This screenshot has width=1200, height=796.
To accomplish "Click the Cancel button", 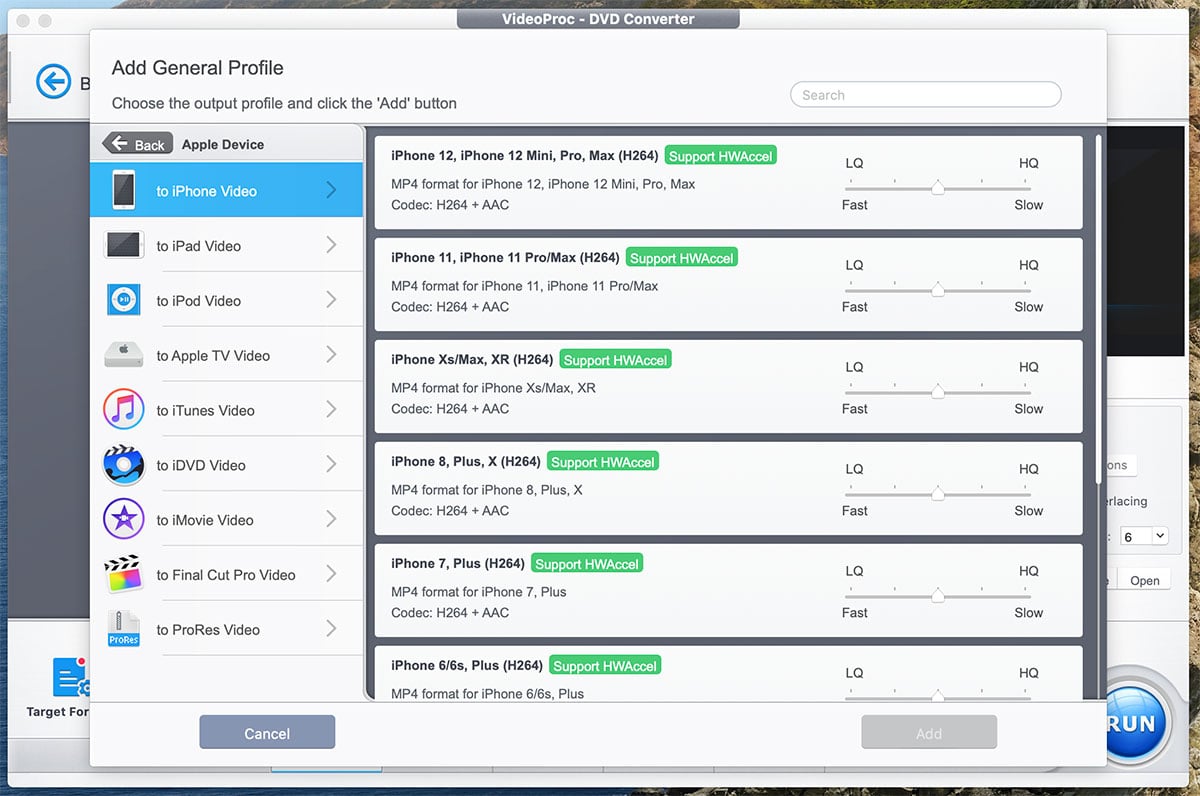I will coord(267,733).
